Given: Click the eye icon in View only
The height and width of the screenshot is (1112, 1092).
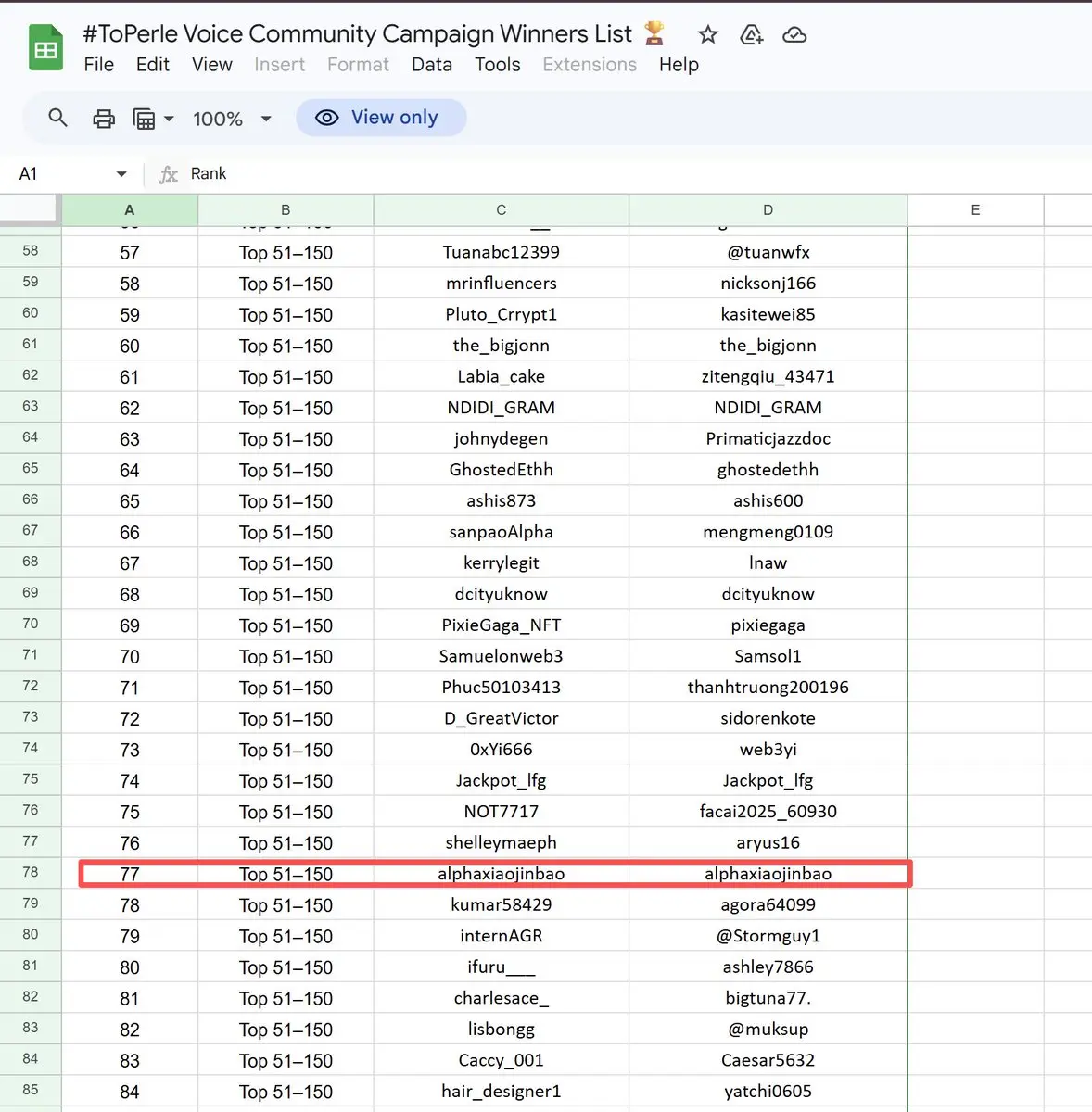Looking at the screenshot, I should click(327, 118).
